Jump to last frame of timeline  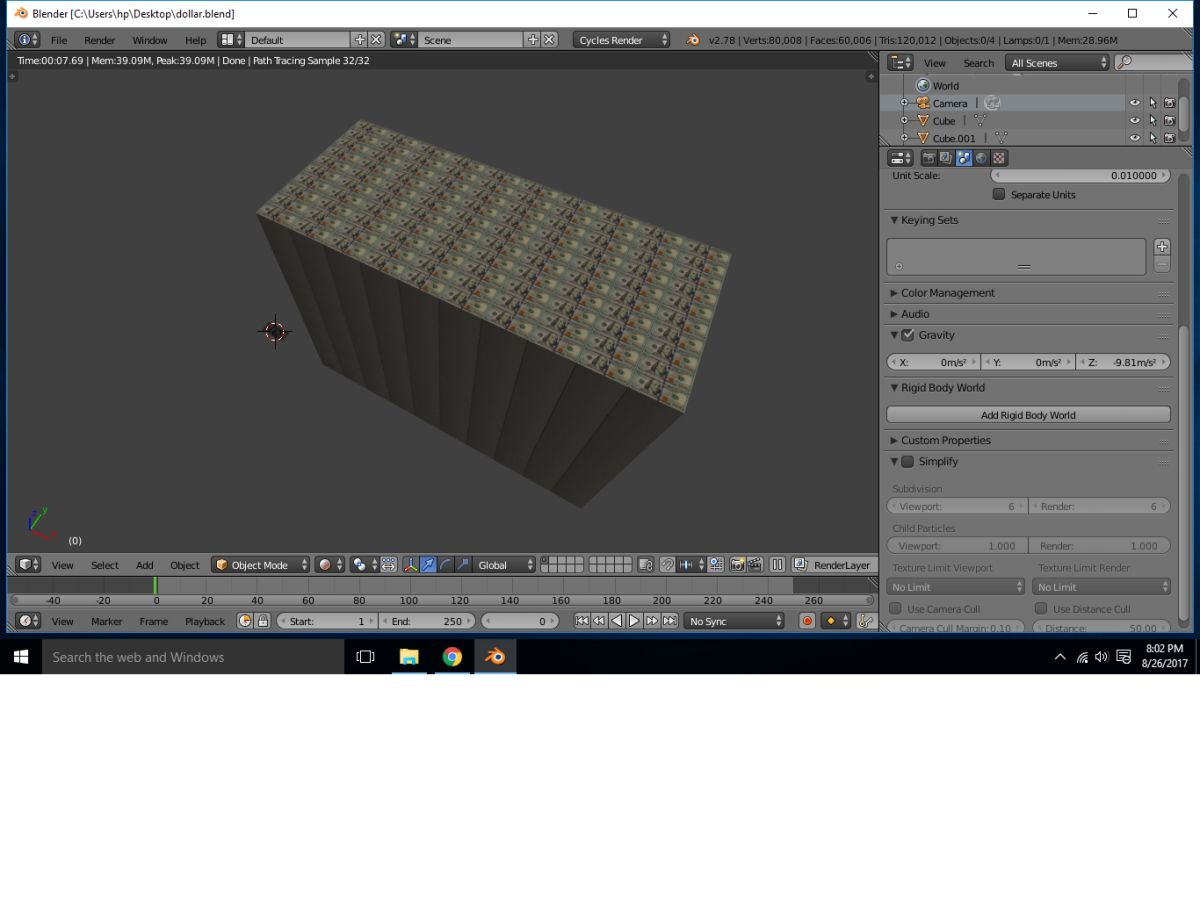click(x=669, y=621)
